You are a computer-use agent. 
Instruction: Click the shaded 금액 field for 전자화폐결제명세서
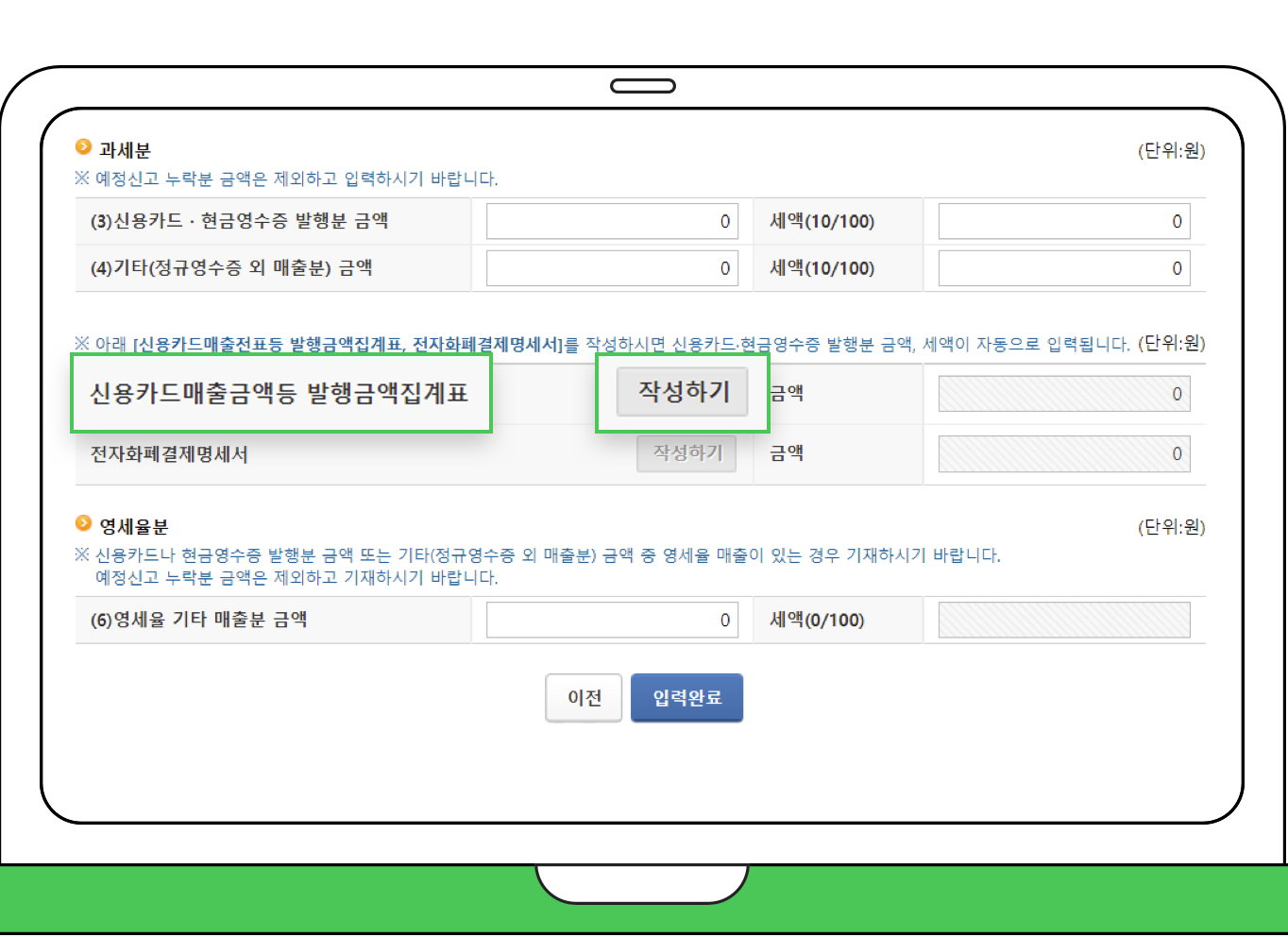pyautogui.click(x=1062, y=453)
